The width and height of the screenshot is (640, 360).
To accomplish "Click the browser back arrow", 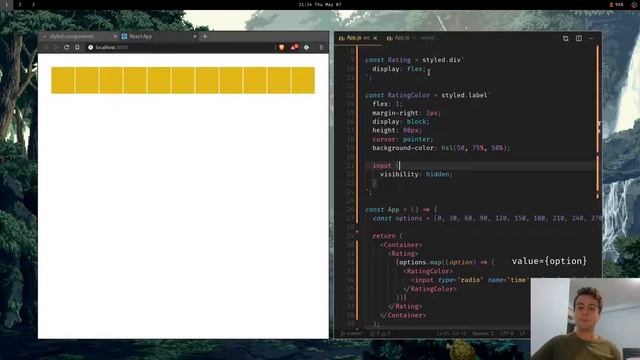I will [45, 47].
